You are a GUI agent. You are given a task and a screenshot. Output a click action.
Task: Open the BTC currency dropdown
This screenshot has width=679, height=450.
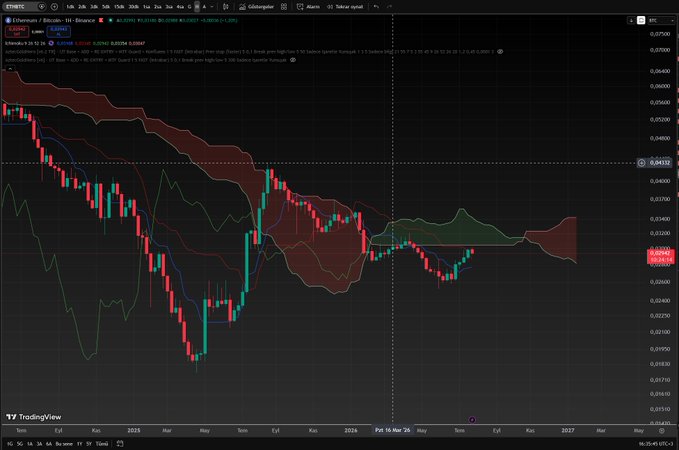coord(661,20)
